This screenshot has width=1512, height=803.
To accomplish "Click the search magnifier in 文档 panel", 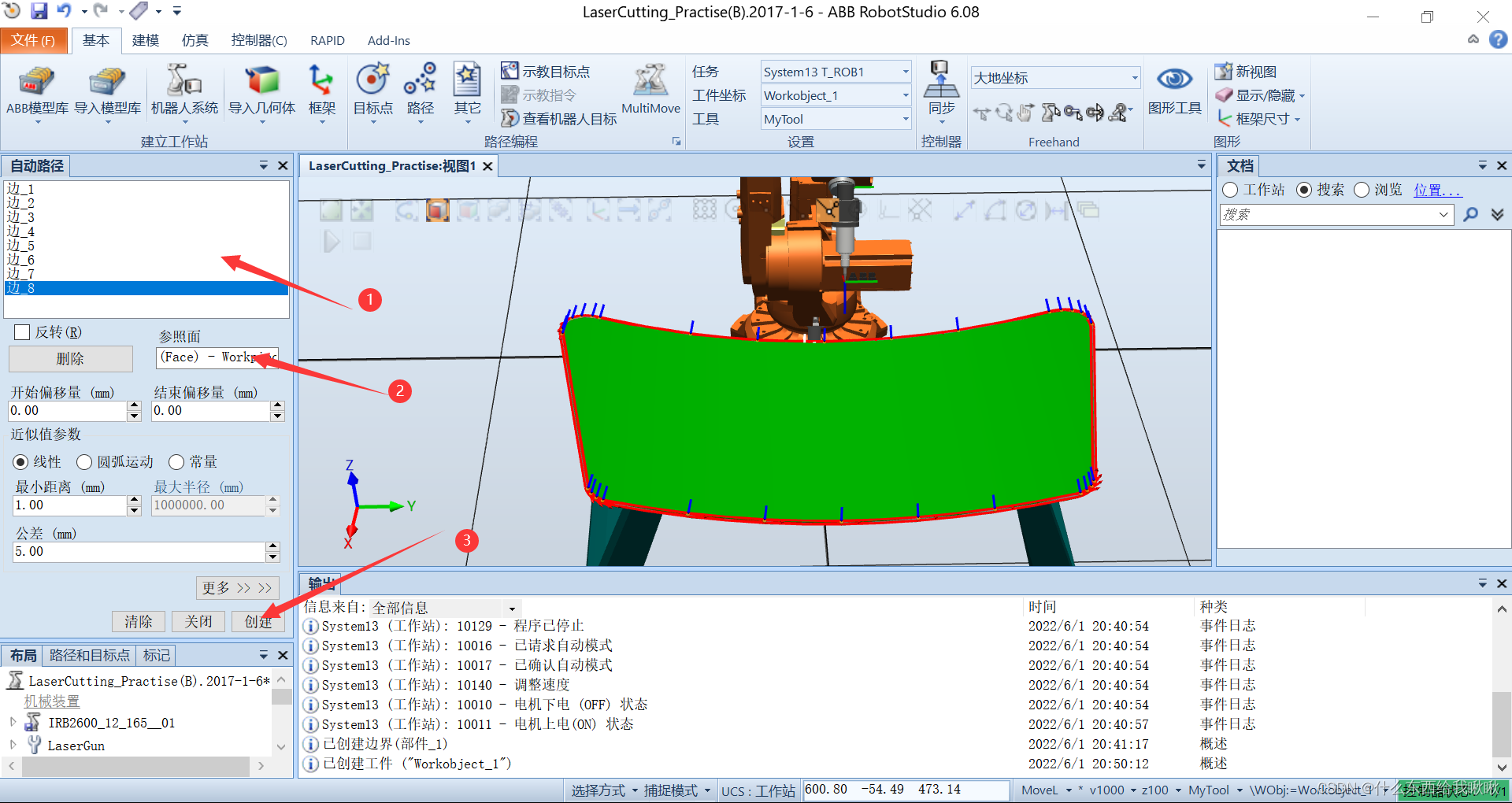I will point(1470,214).
